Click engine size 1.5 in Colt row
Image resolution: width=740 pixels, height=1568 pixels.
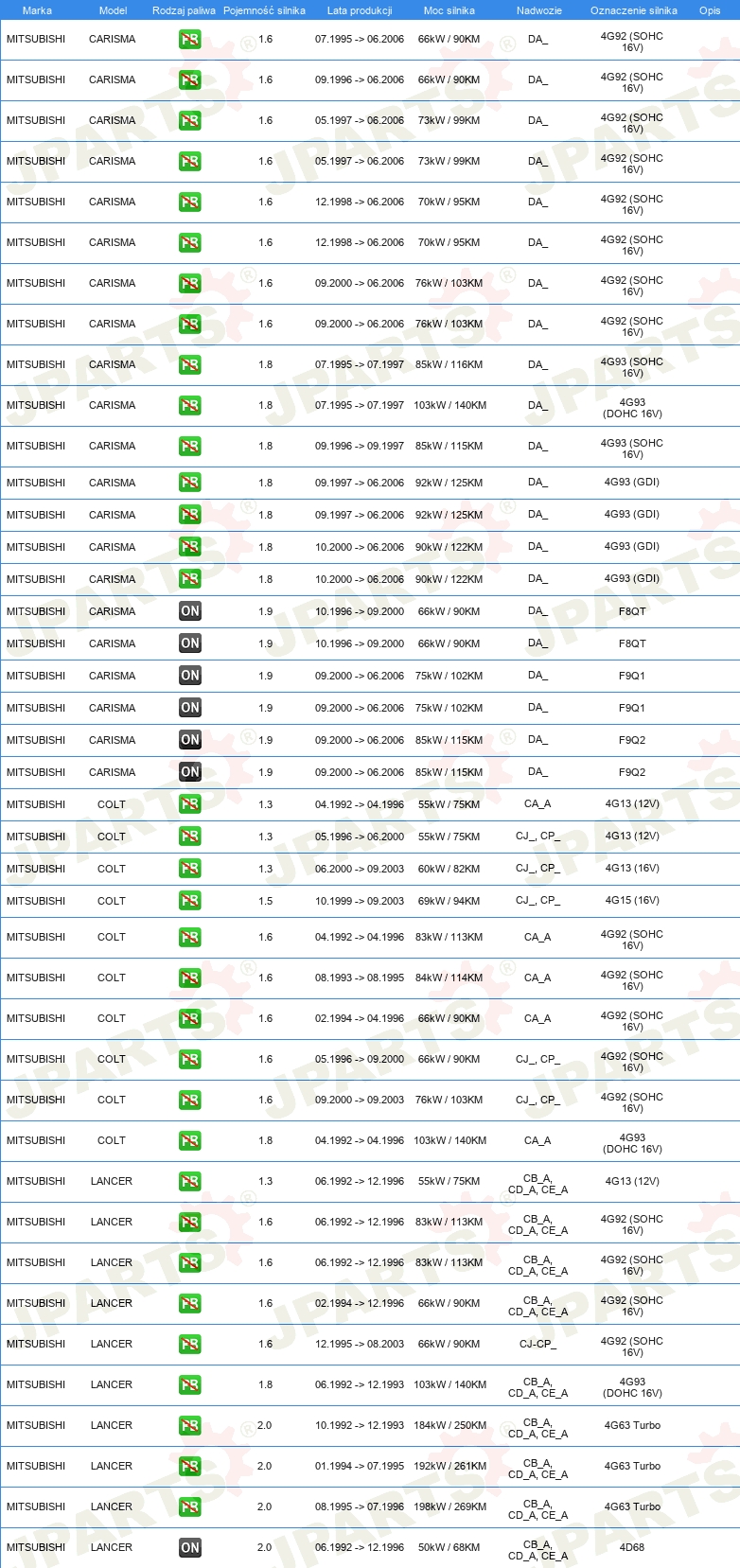click(266, 901)
